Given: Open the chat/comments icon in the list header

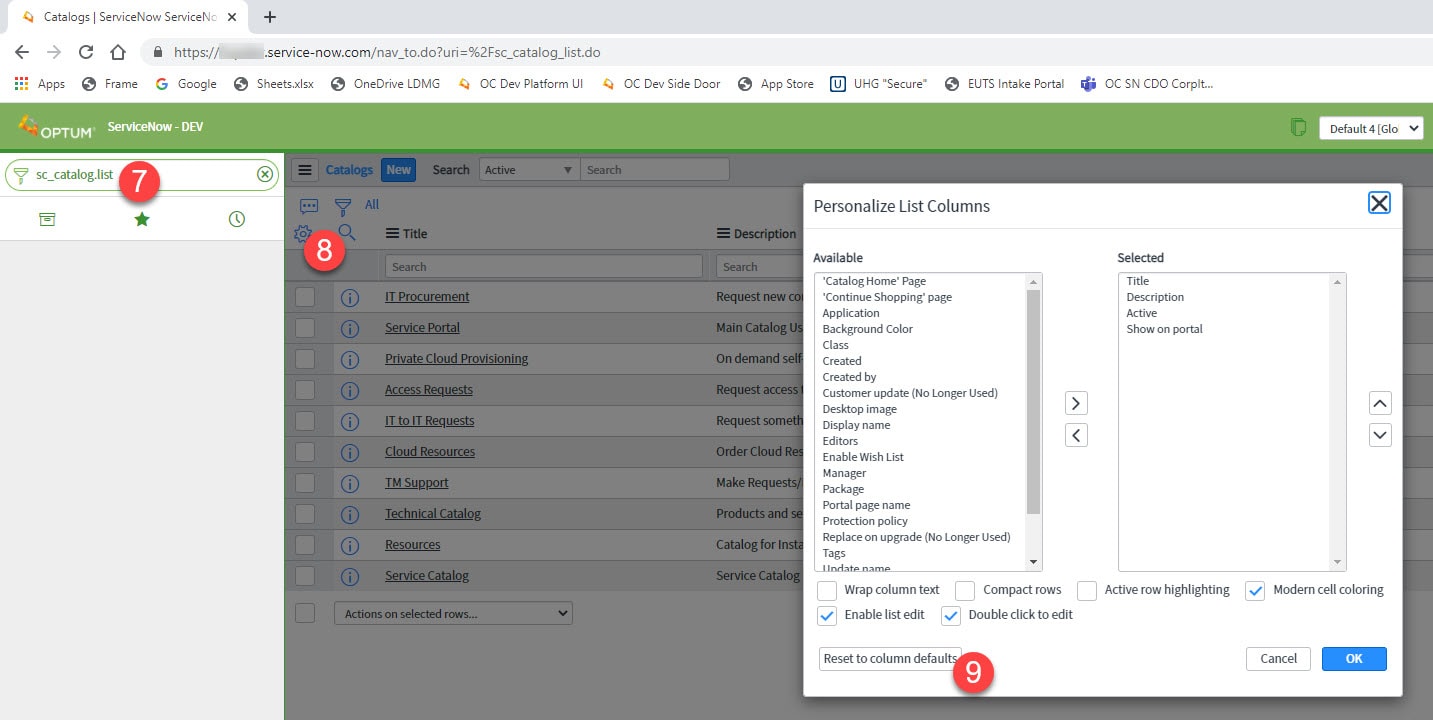Looking at the screenshot, I should pyautogui.click(x=309, y=205).
